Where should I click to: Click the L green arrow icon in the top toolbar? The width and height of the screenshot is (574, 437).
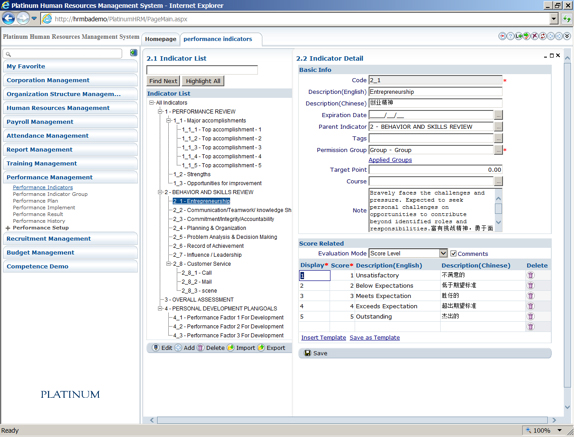[518, 36]
